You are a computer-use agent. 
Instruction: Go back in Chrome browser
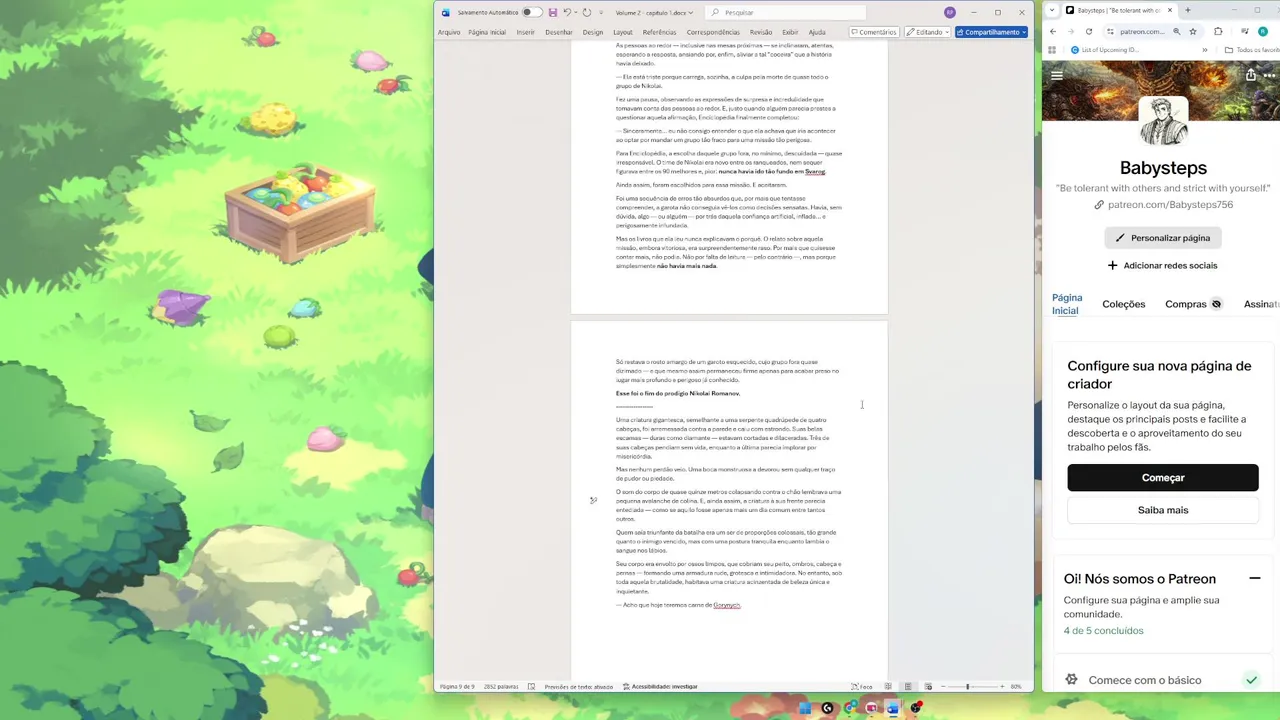pyautogui.click(x=1053, y=31)
